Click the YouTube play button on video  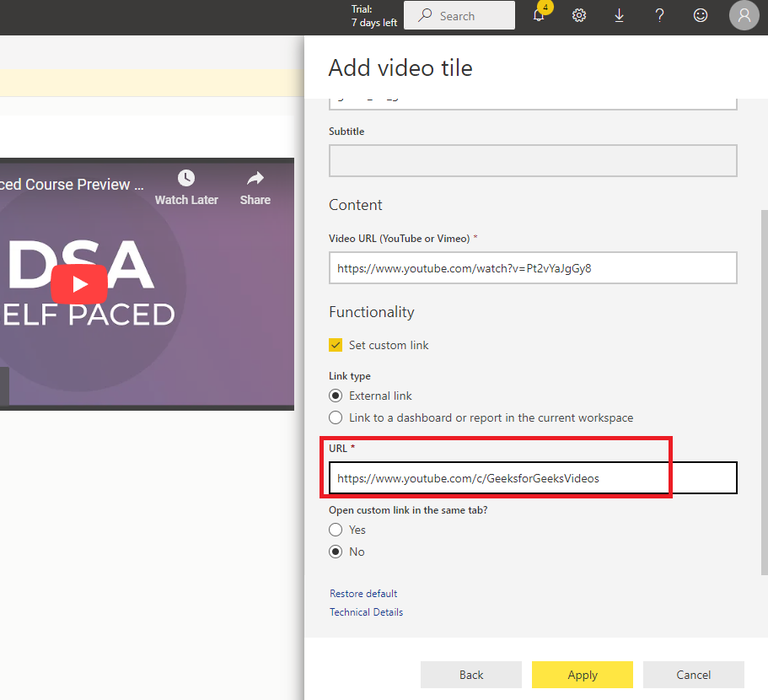[x=79, y=284]
